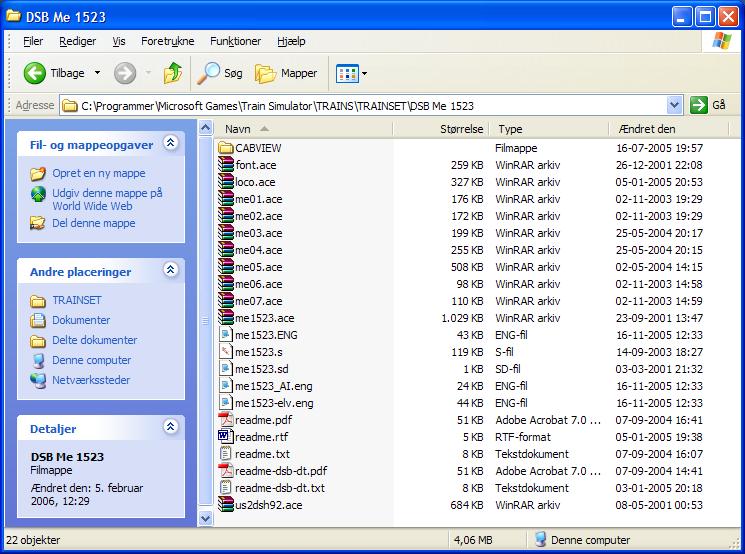Select the me1523.sd file icon
Image resolution: width=745 pixels, height=554 pixels.
(226, 369)
